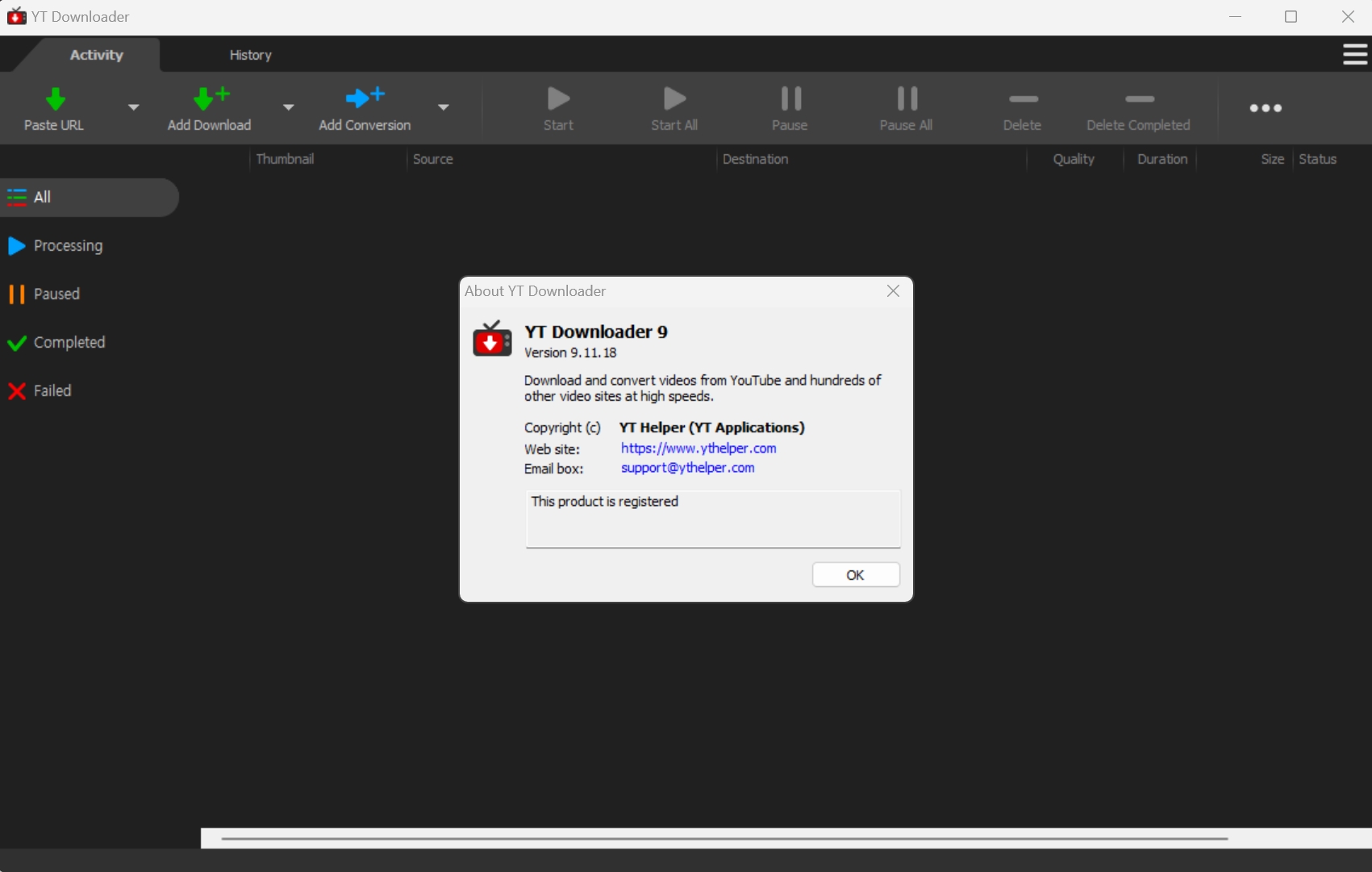The image size is (1372, 872).
Task: Click OK in the About dialog
Action: [x=856, y=575]
